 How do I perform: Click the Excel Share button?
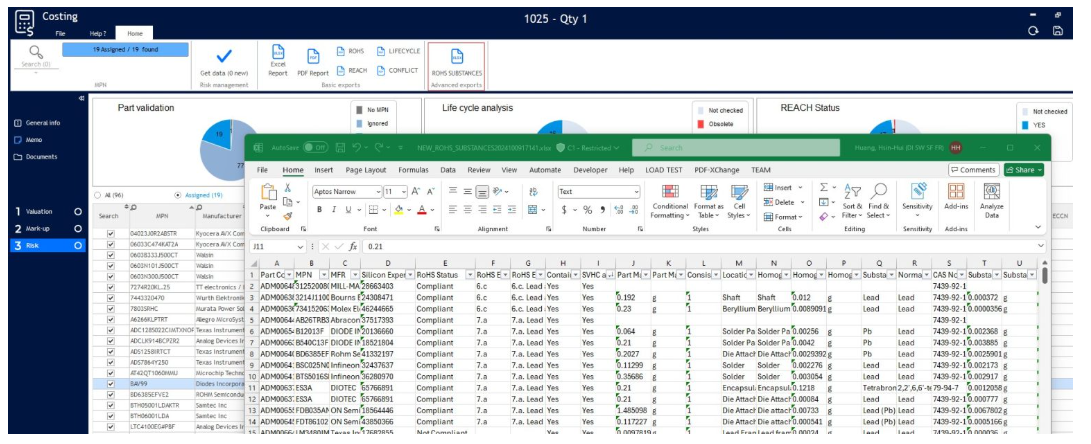click(x=1023, y=170)
